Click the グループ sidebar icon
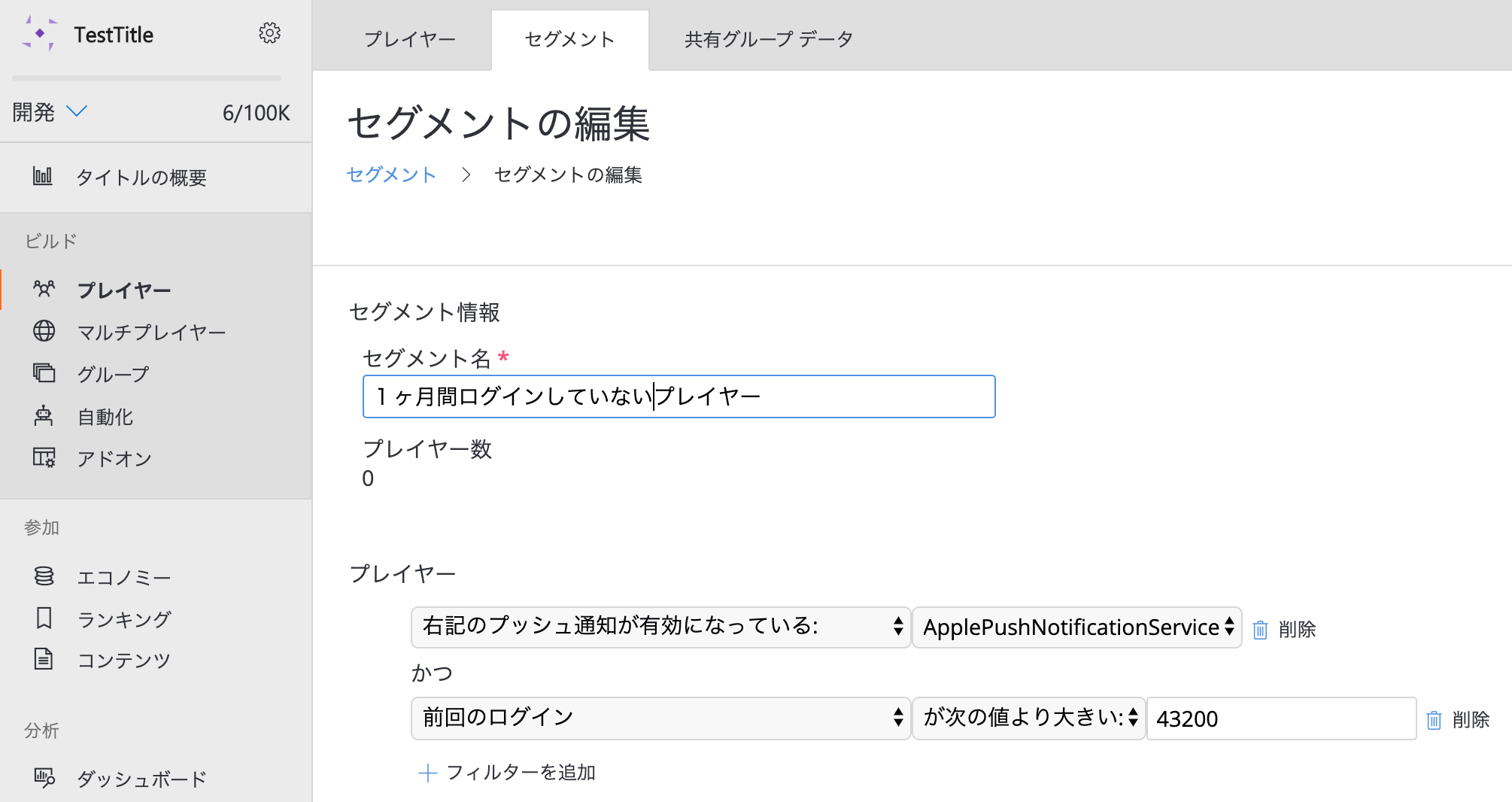The image size is (1512, 802). point(44,373)
